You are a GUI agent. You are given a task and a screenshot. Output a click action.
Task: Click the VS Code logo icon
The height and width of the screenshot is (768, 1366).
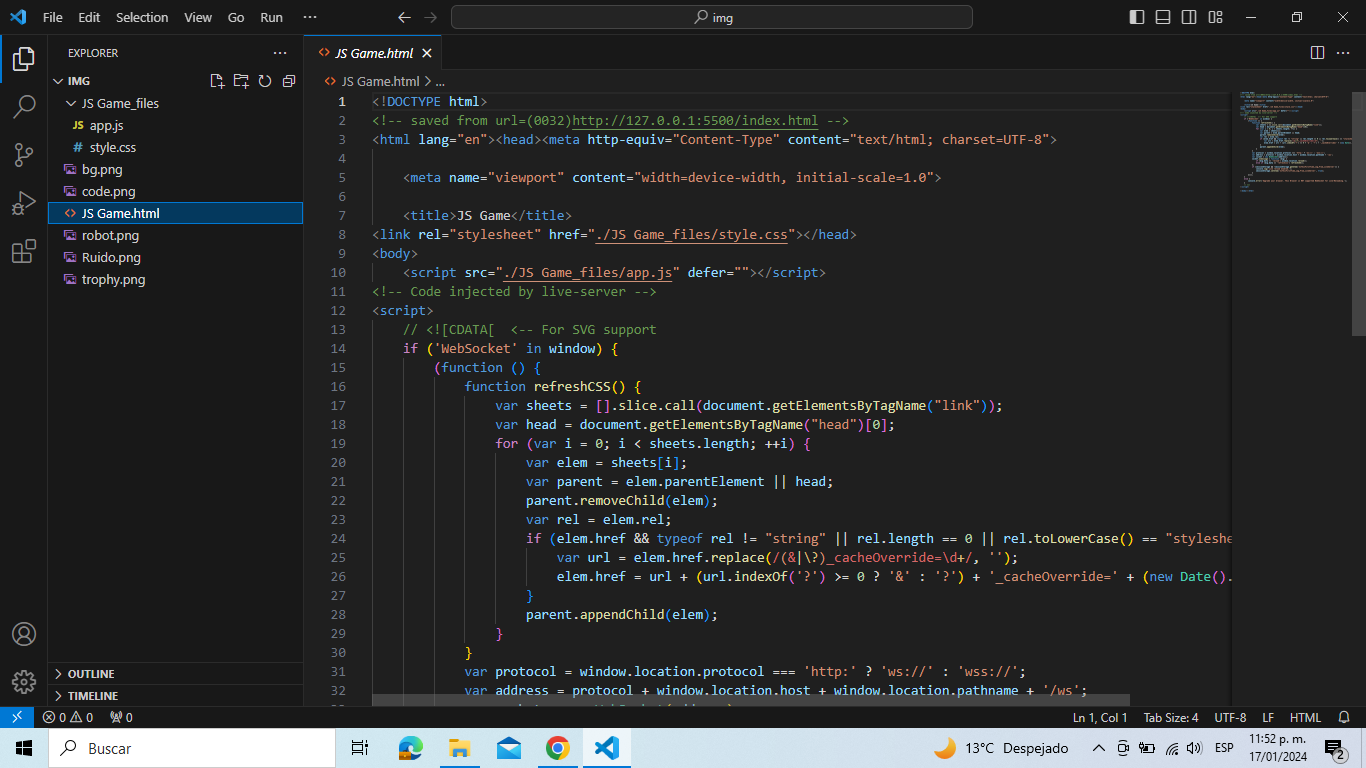[18, 17]
